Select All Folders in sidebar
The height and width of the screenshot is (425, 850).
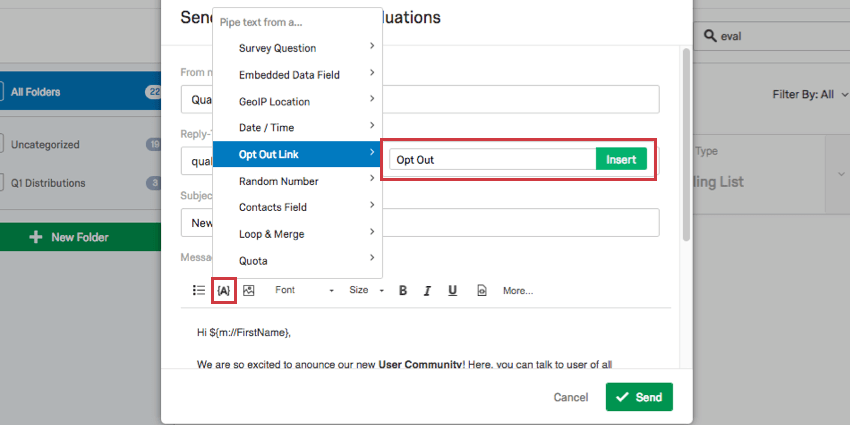click(x=80, y=92)
